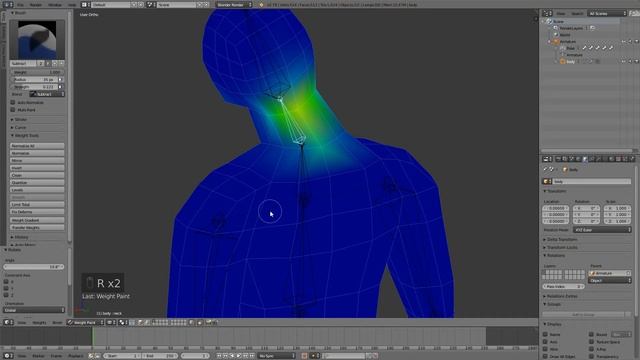Enable X-Ray display checkbox
This screenshot has height=360, width=640.
pos(591,349)
